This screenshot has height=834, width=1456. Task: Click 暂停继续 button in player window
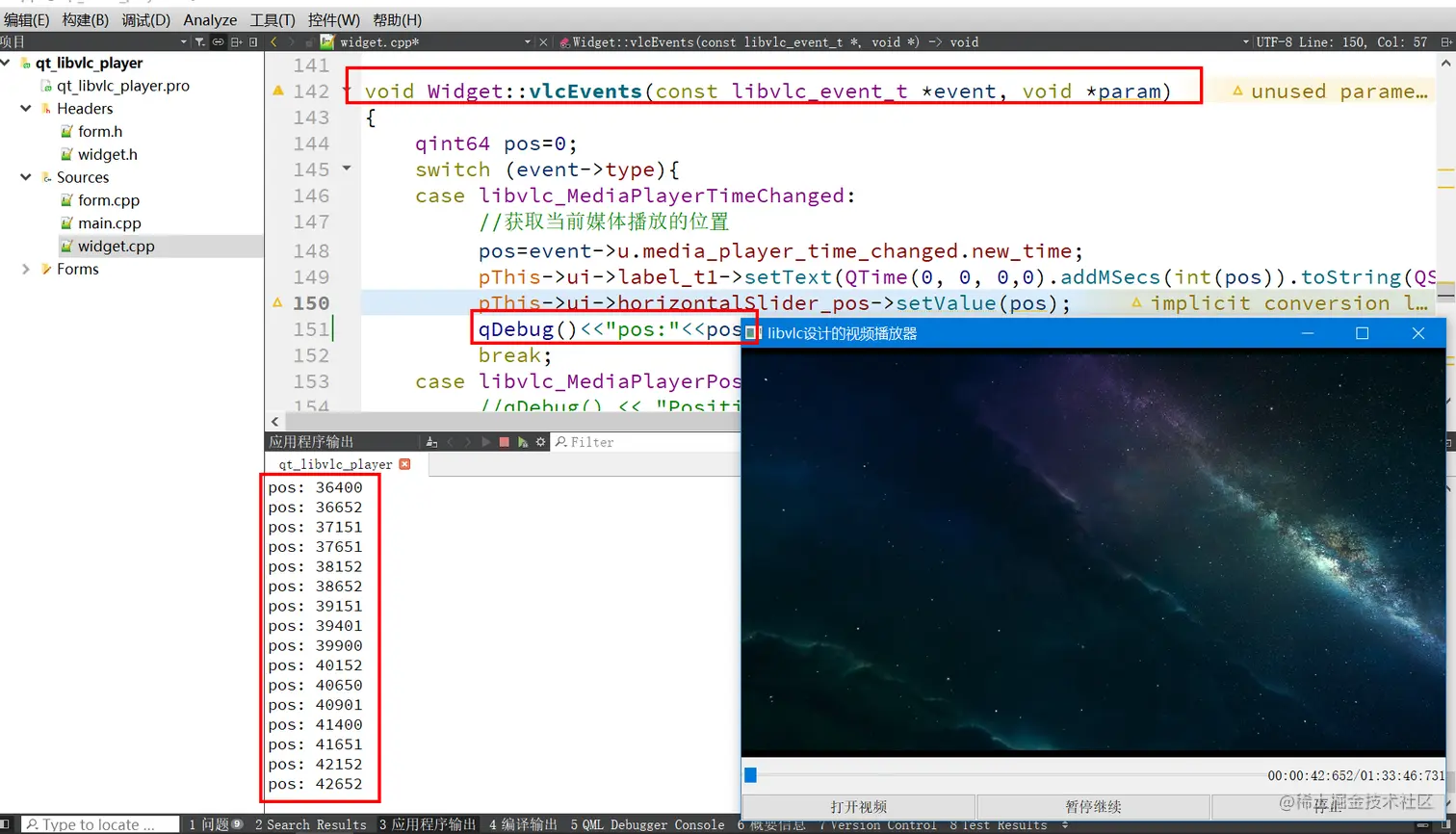1093,807
